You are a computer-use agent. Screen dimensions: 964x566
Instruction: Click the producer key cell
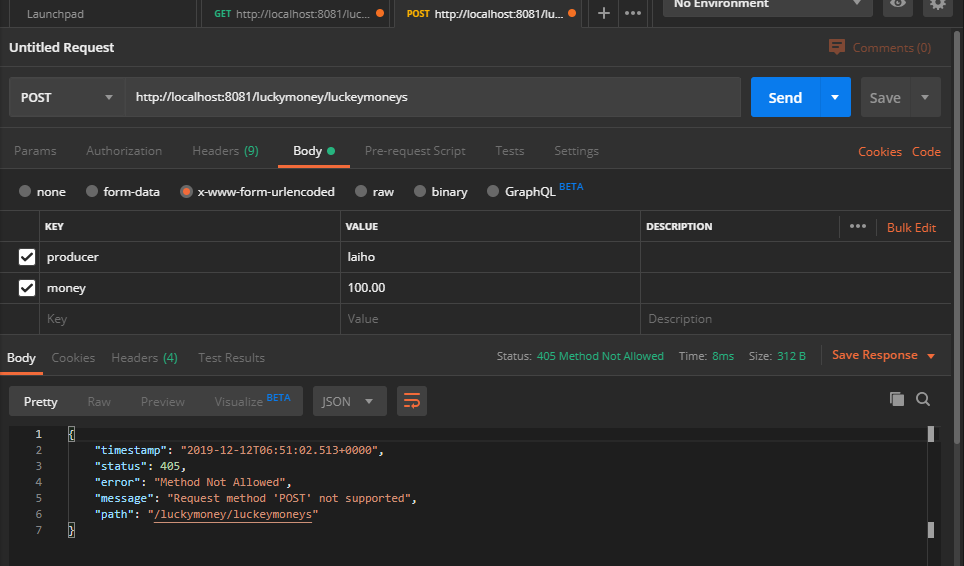click(x=190, y=257)
